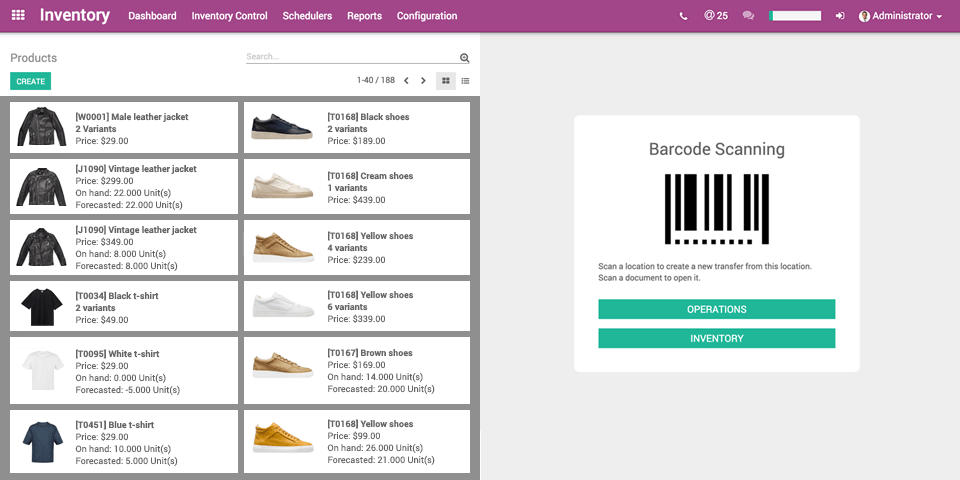This screenshot has width=960, height=480.
Task: Click the phone call icon
Action: pyautogui.click(x=683, y=16)
